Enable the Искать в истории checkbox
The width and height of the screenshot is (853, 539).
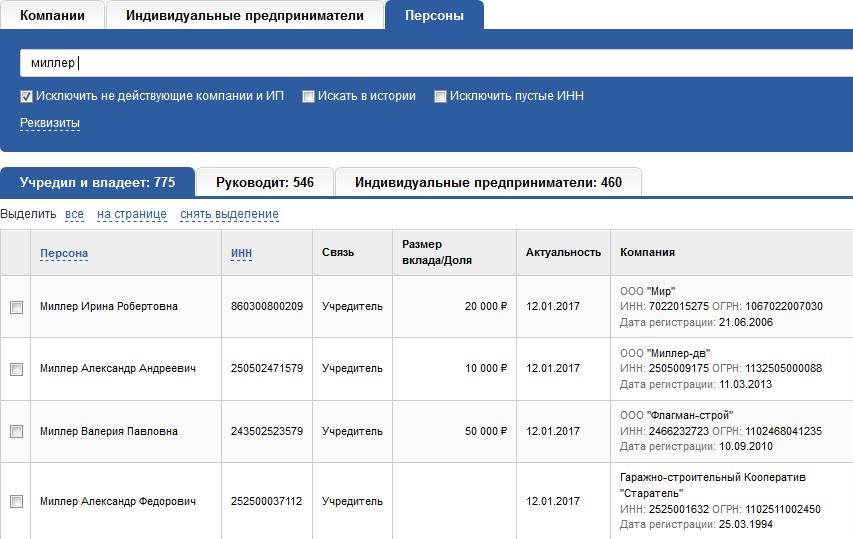308,96
